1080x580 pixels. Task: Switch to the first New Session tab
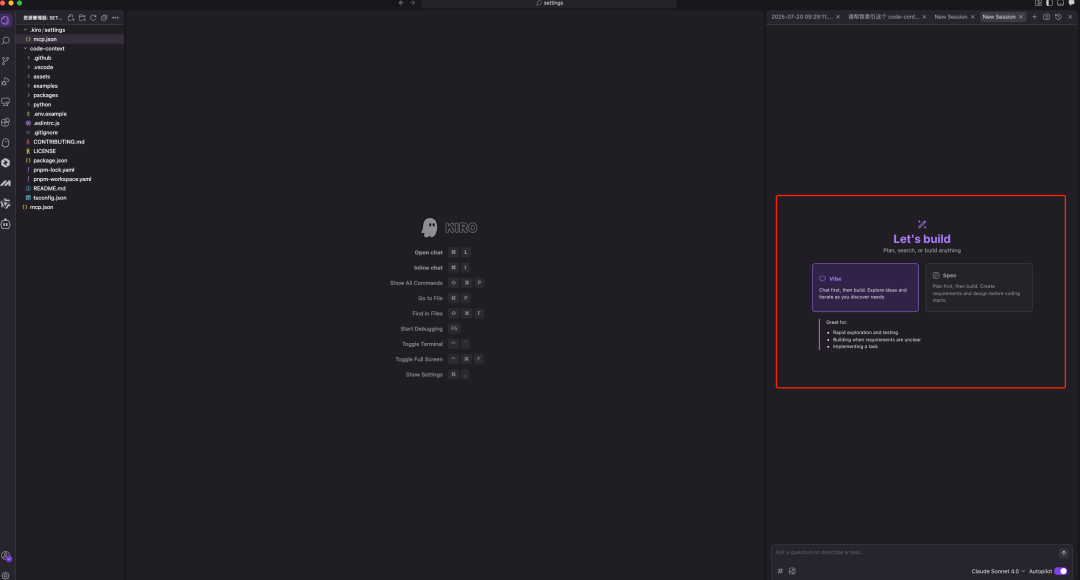click(x=951, y=17)
